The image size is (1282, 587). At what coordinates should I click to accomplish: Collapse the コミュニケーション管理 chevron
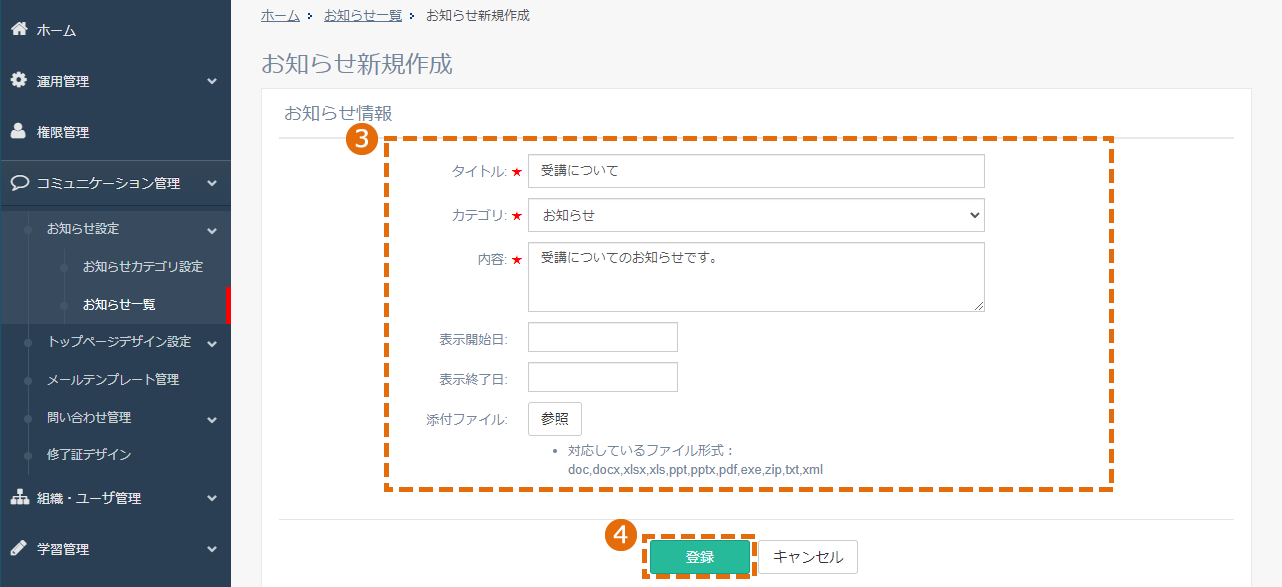(212, 184)
